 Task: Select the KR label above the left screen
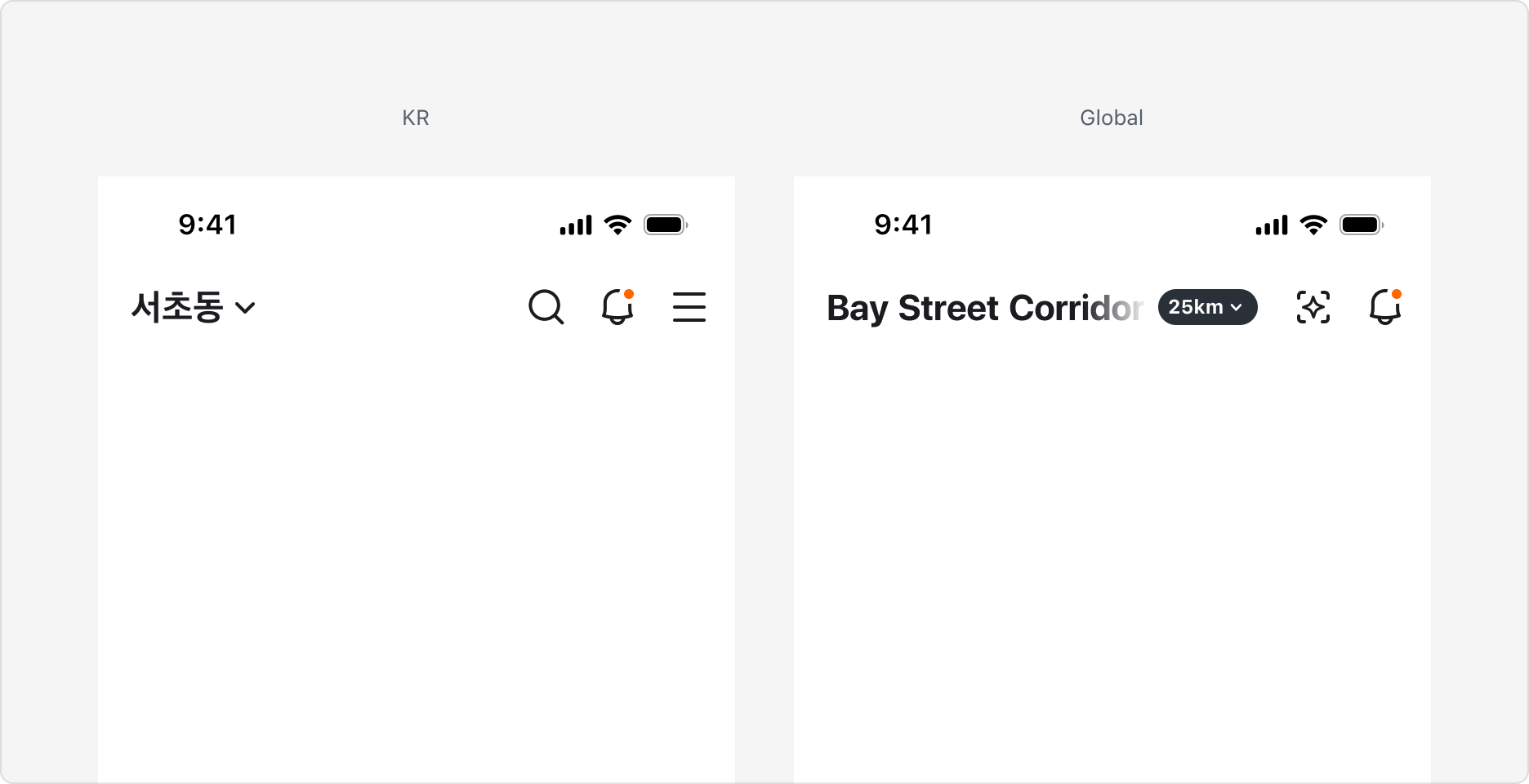pos(416,118)
